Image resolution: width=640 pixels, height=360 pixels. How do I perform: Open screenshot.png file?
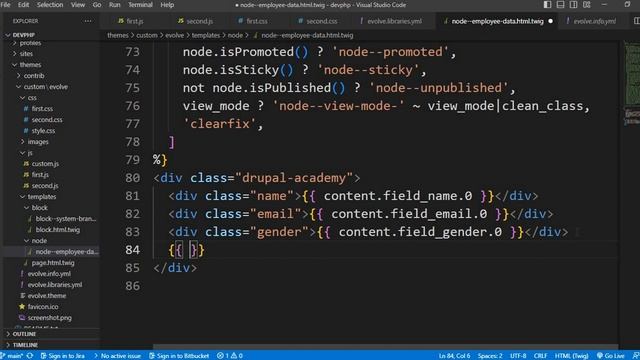pos(49,318)
